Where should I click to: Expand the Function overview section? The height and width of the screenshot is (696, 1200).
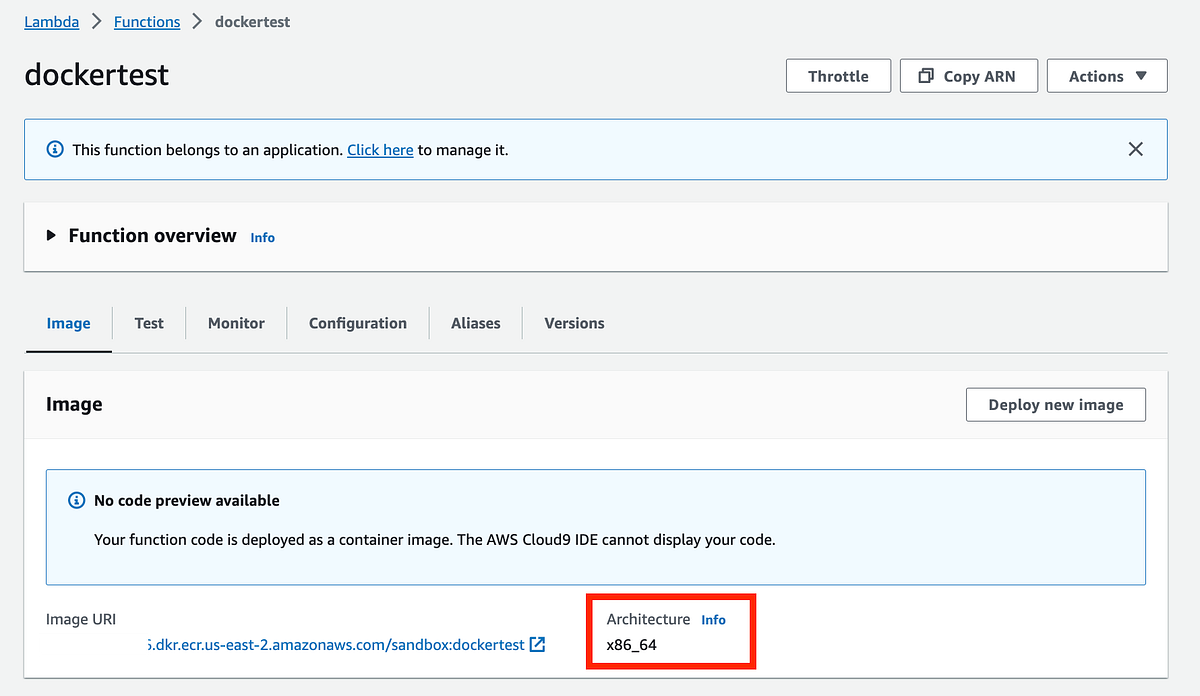tap(152, 235)
